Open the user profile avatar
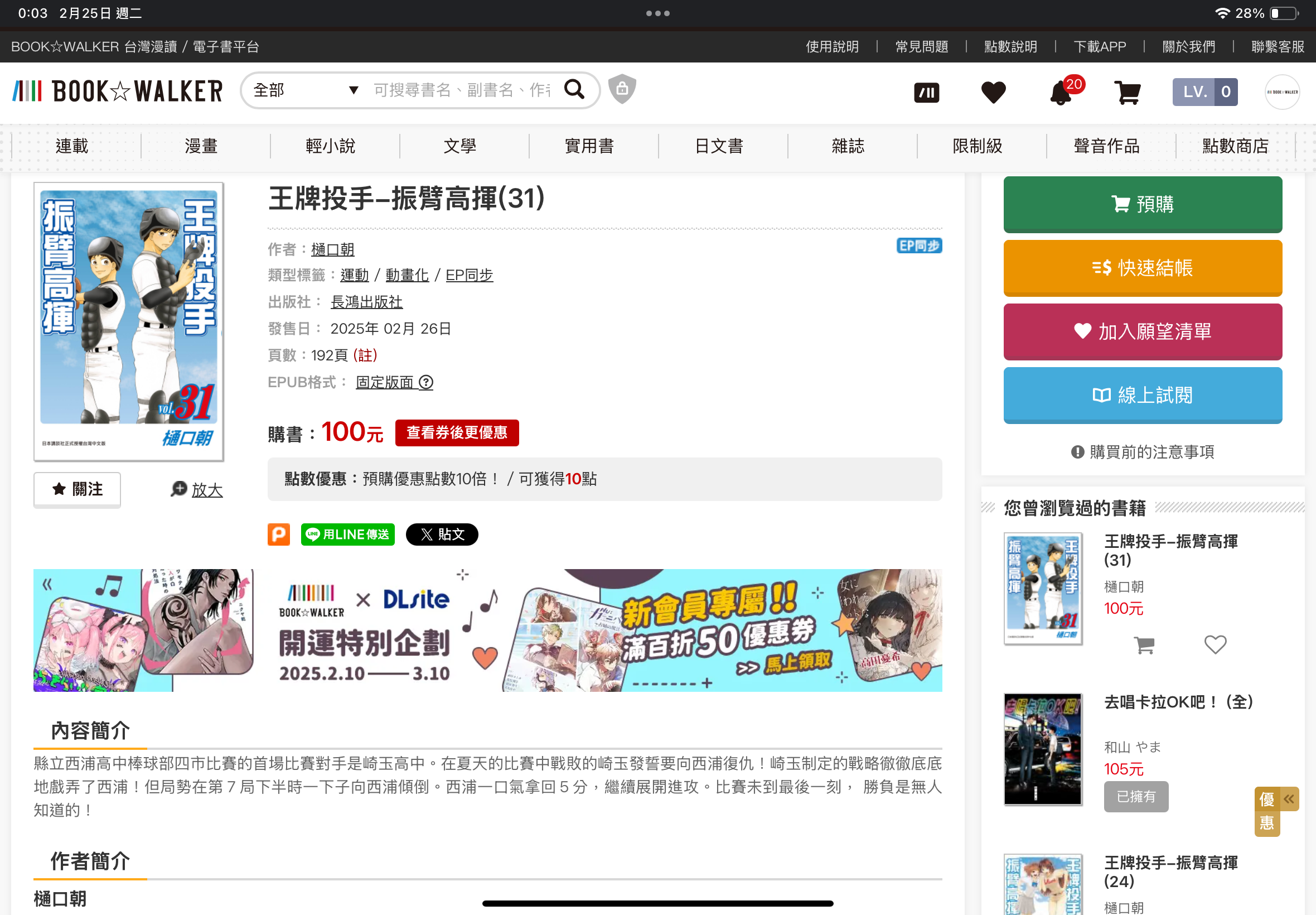The image size is (1316, 915). click(1281, 92)
